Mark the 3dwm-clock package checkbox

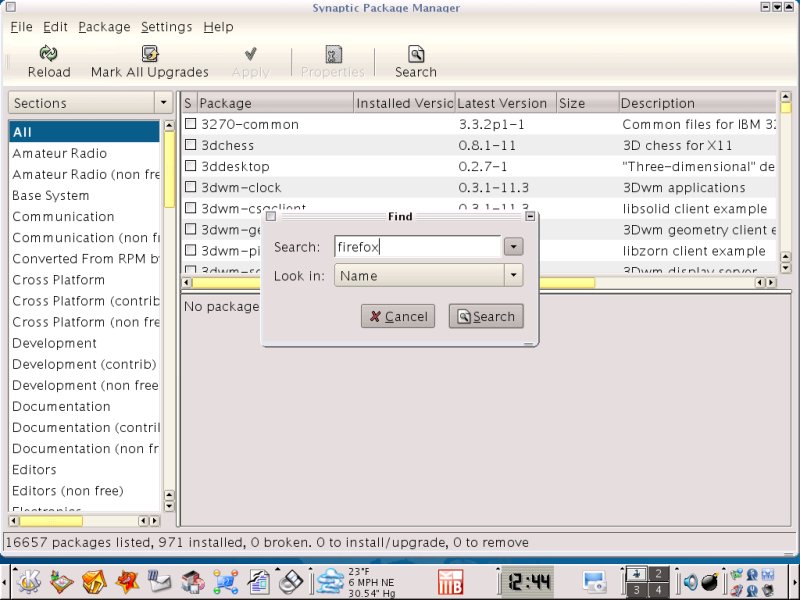pos(190,188)
